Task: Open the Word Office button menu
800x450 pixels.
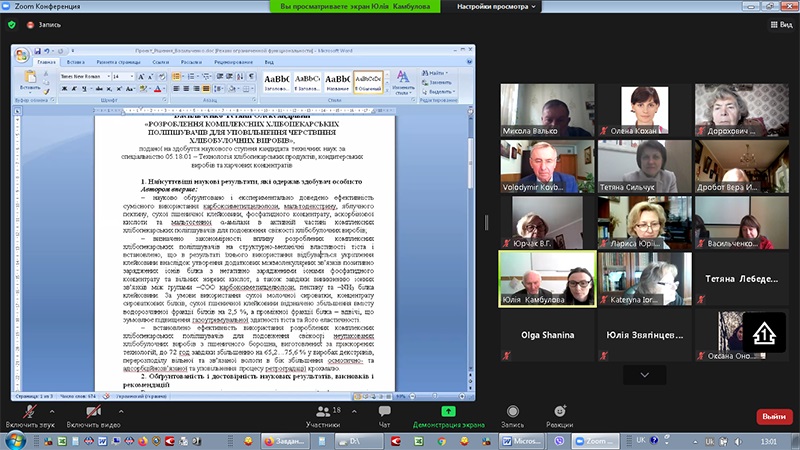Action: tap(21, 55)
